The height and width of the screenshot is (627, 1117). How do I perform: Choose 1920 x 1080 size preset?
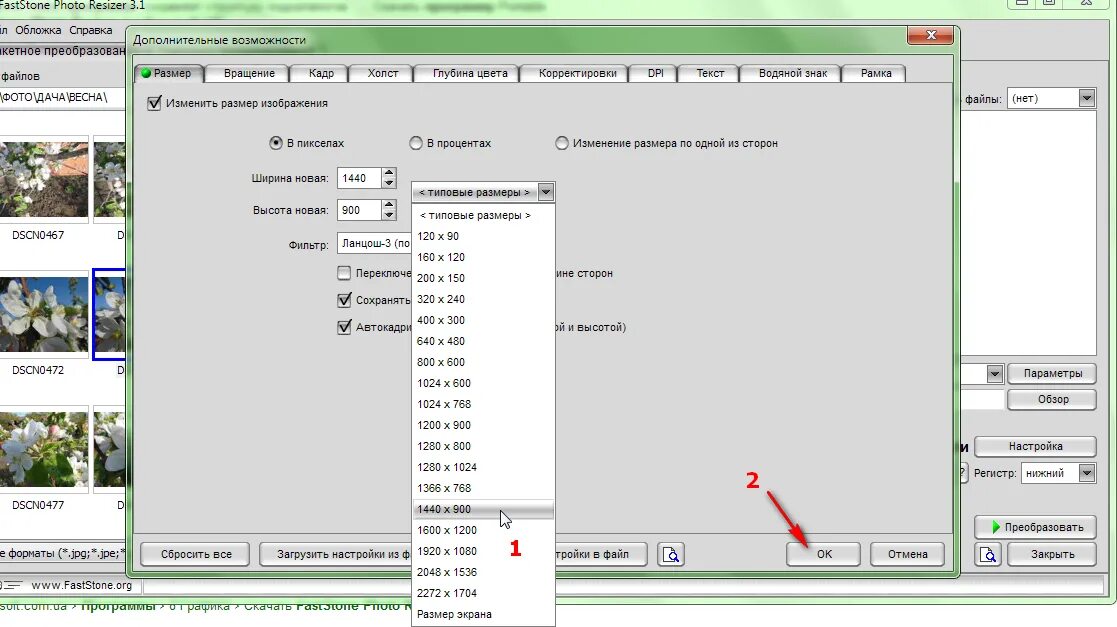pos(483,551)
